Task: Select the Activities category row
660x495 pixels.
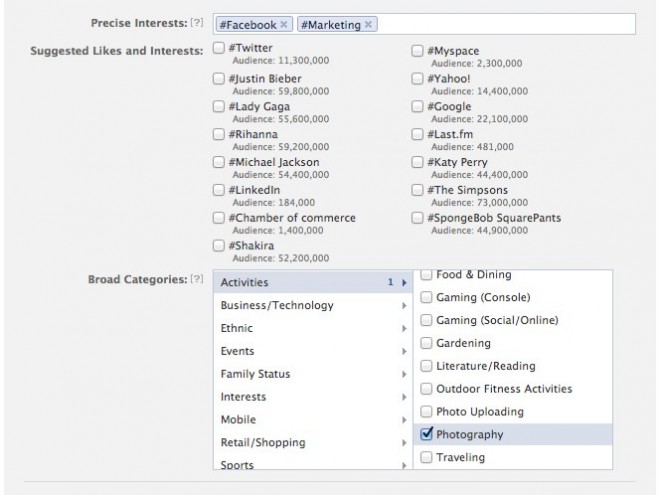Action: tap(313, 282)
